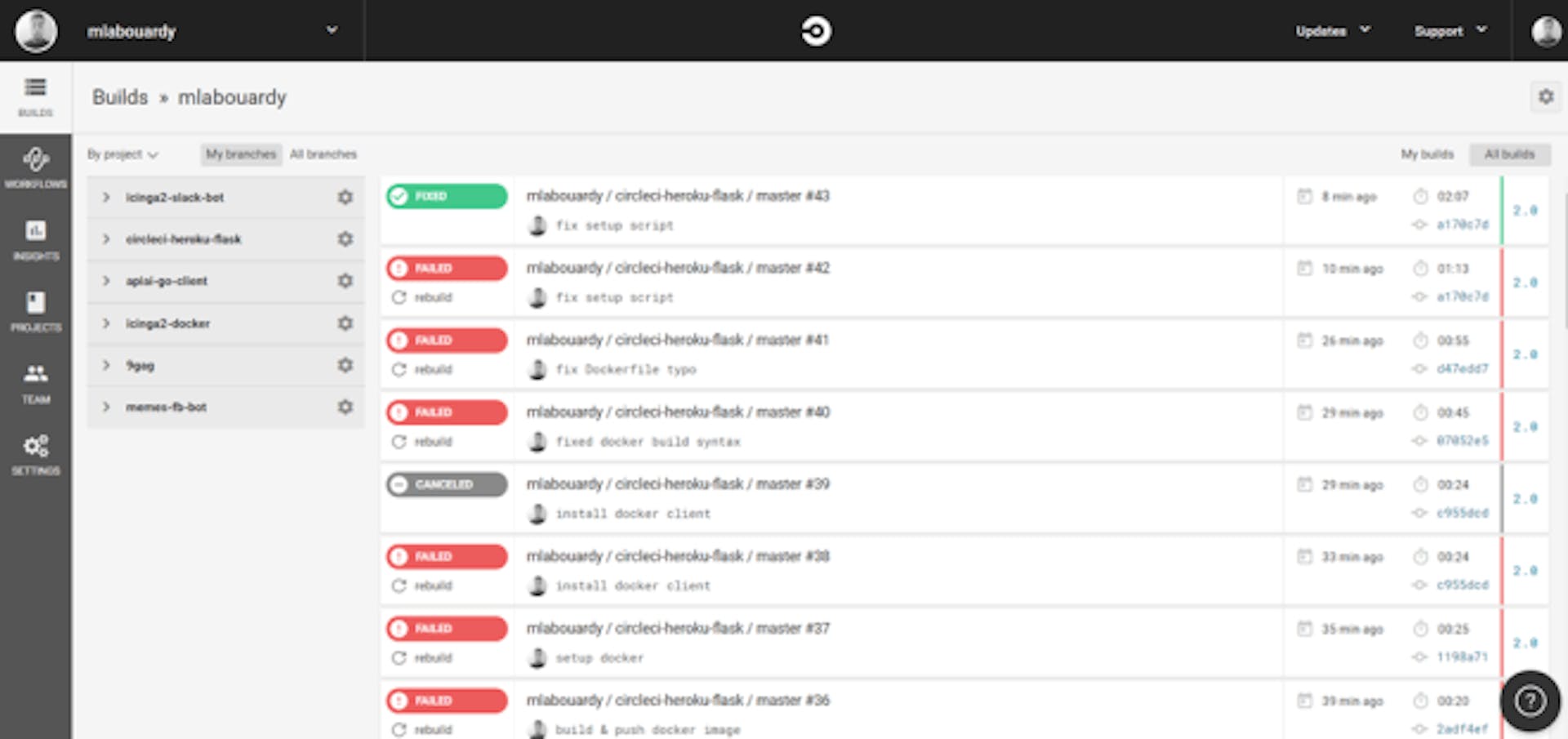1568x739 pixels.
Task: Open settings gear for icinga2-docker project
Action: point(345,323)
